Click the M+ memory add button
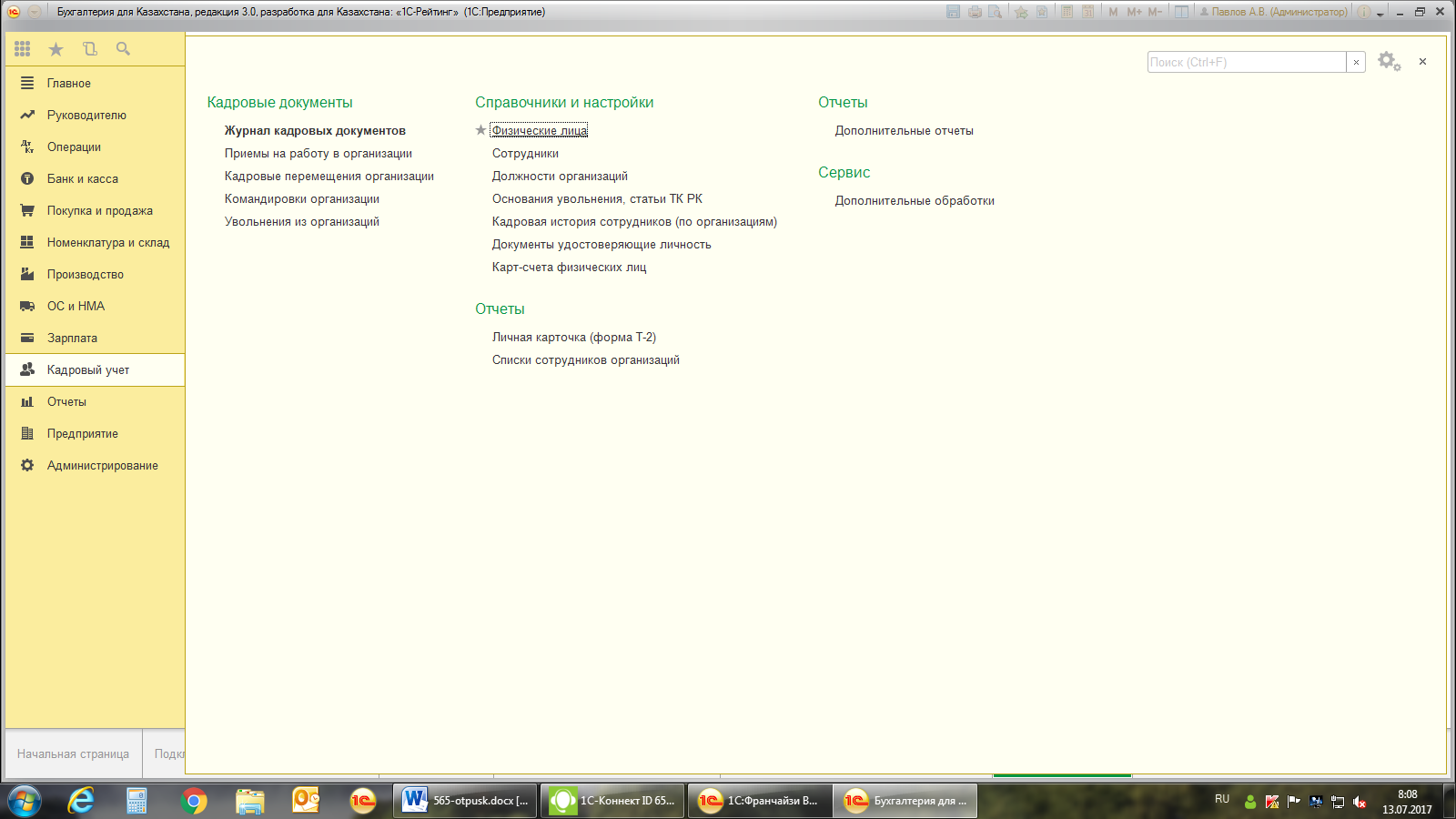The image size is (1456, 819). pyautogui.click(x=1134, y=12)
